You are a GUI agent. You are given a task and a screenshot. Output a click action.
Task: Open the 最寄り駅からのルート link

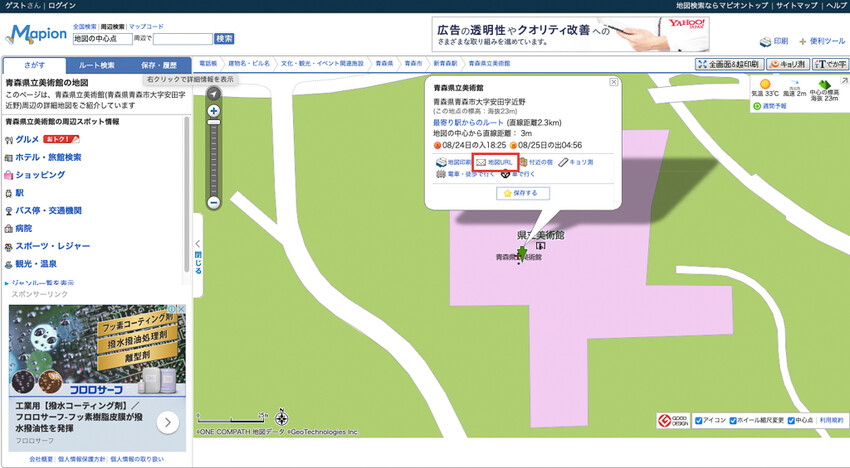tap(475, 121)
